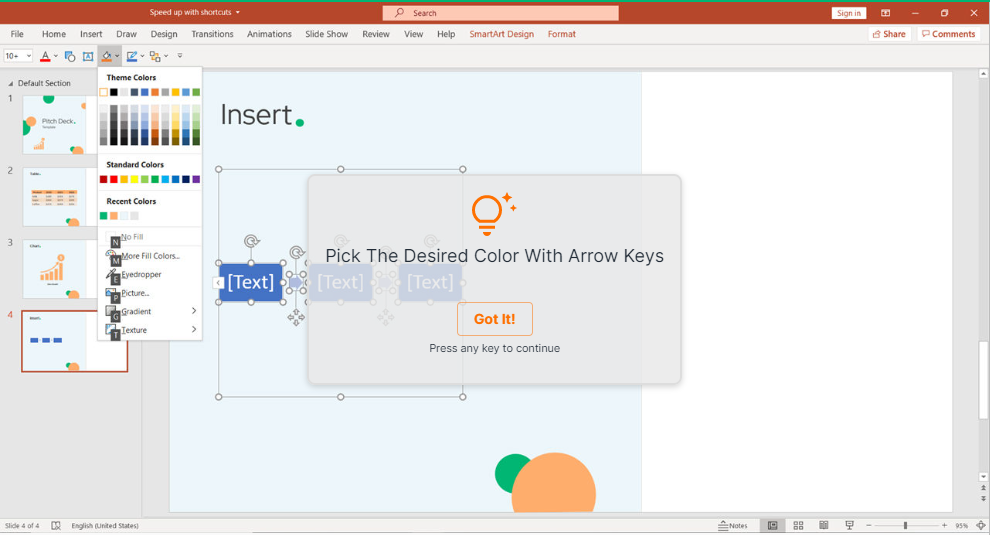
Task: Pick black theme color swatch
Action: (114, 92)
